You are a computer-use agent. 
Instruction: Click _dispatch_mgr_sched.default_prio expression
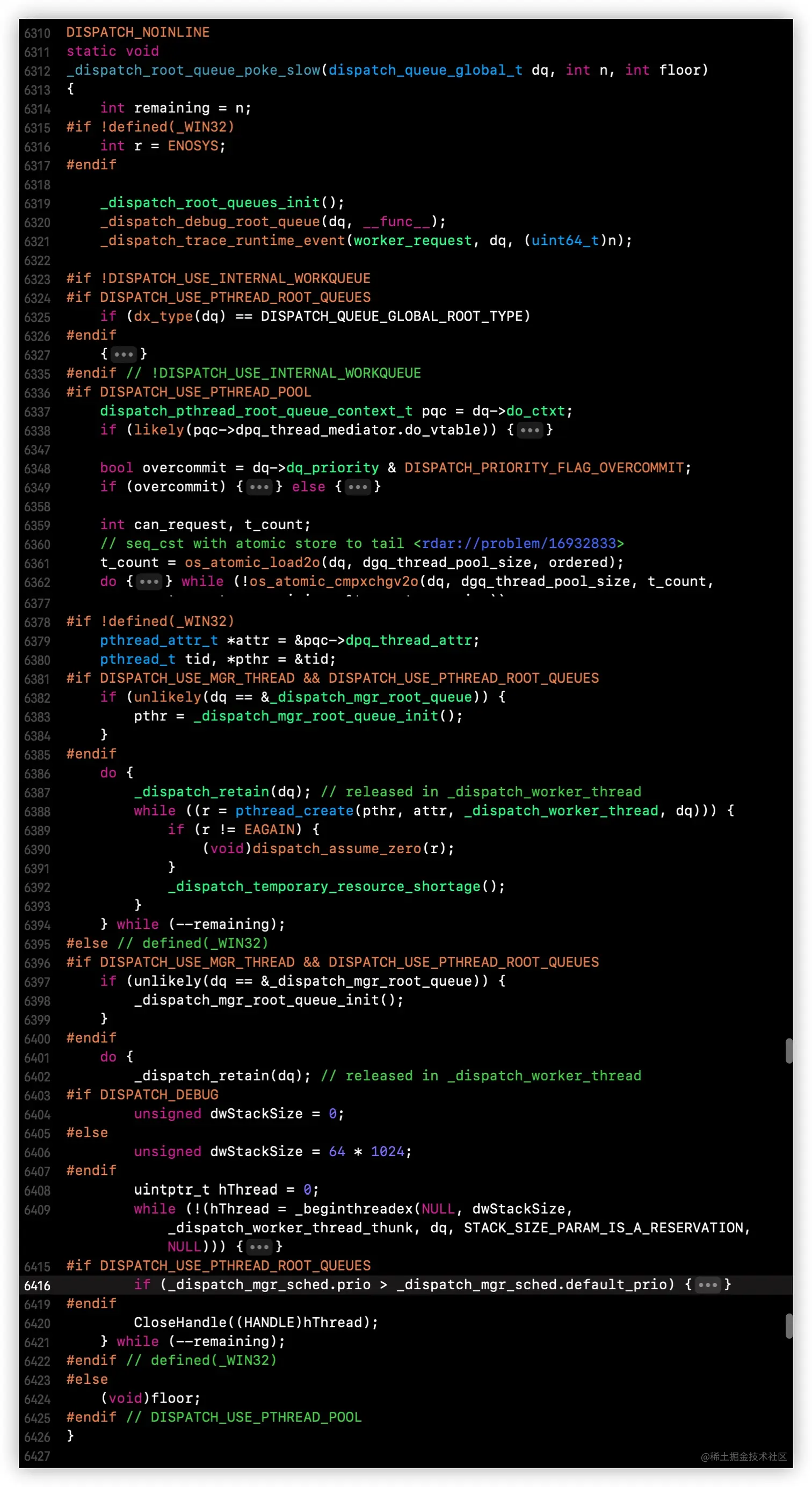pyautogui.click(x=532, y=1284)
